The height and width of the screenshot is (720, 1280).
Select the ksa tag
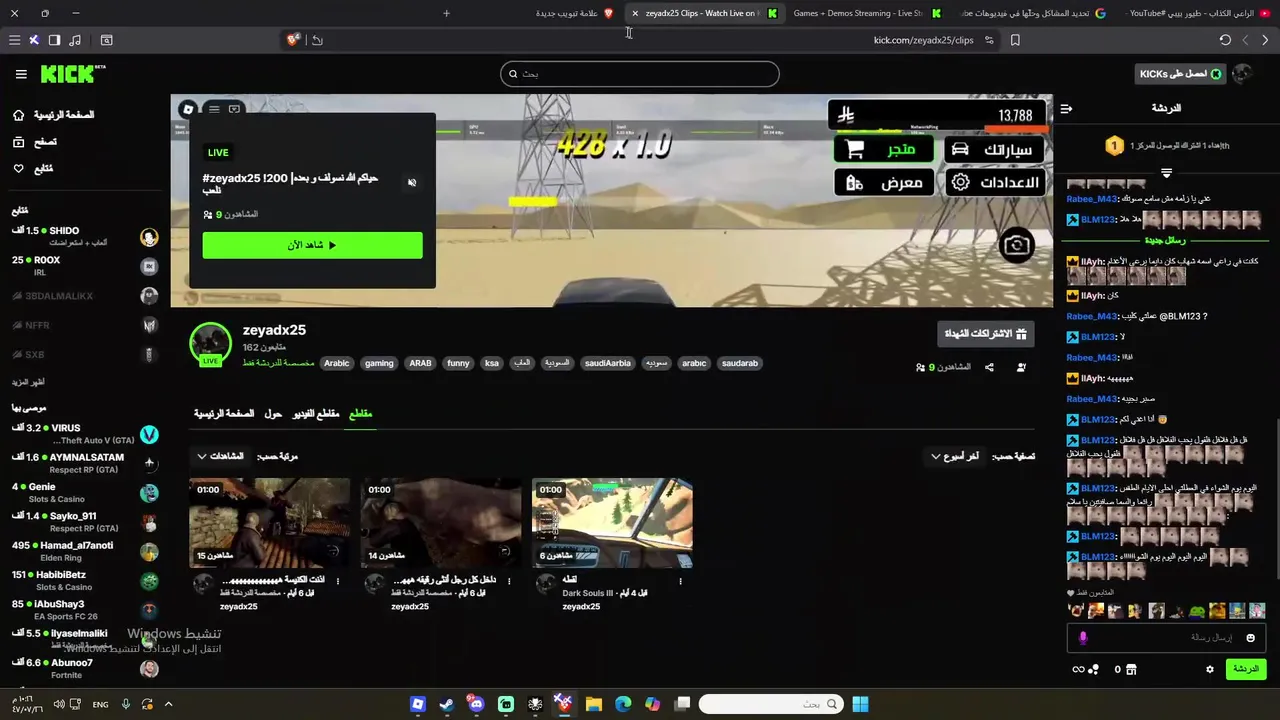coord(492,363)
